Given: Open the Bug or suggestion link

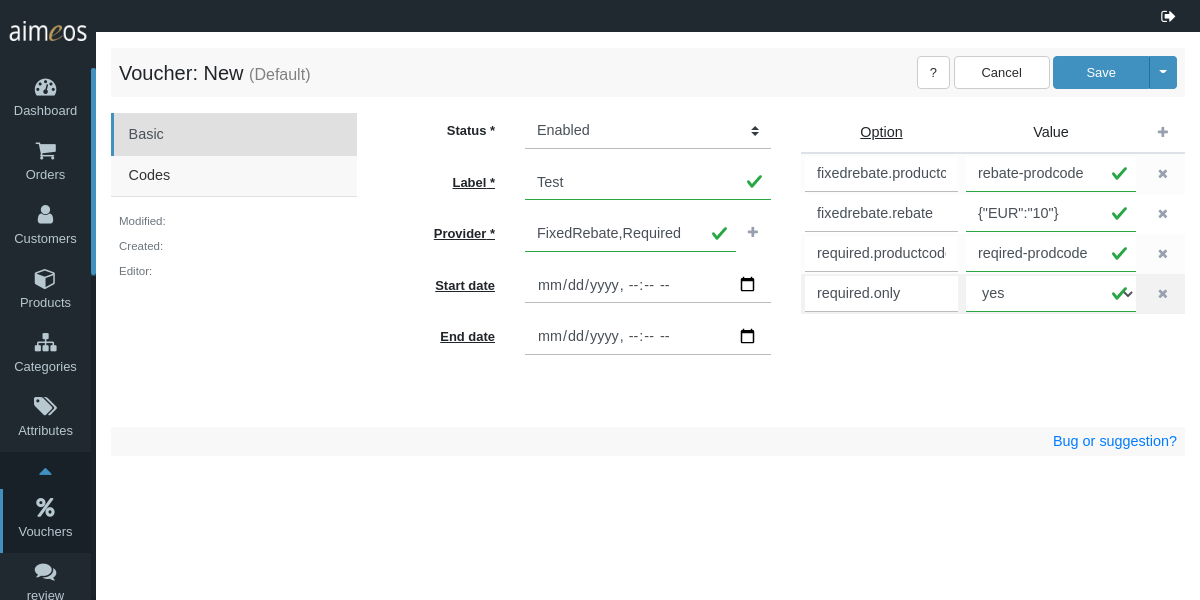Looking at the screenshot, I should coord(1115,441).
